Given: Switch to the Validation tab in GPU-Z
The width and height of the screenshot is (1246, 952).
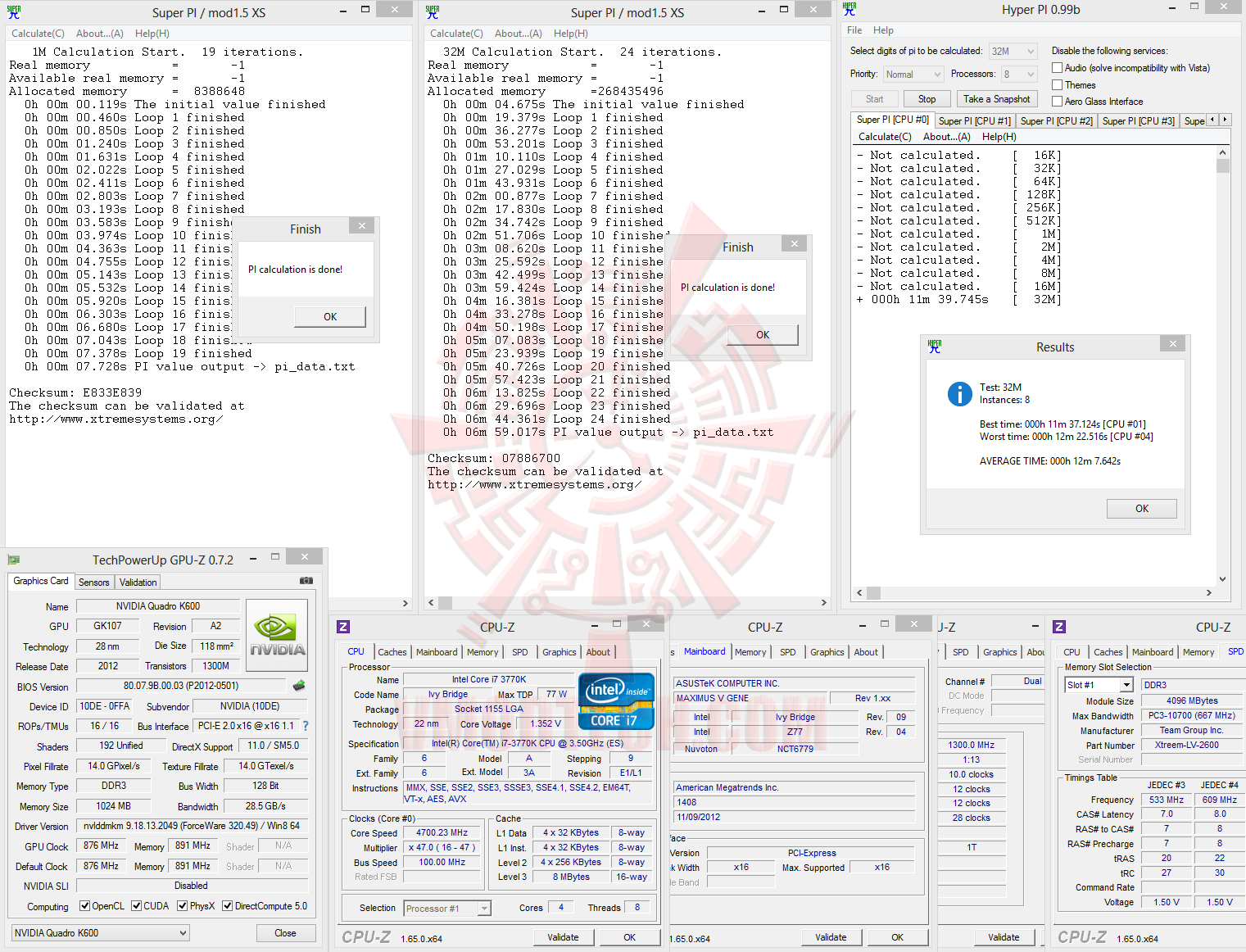Looking at the screenshot, I should tap(138, 583).
